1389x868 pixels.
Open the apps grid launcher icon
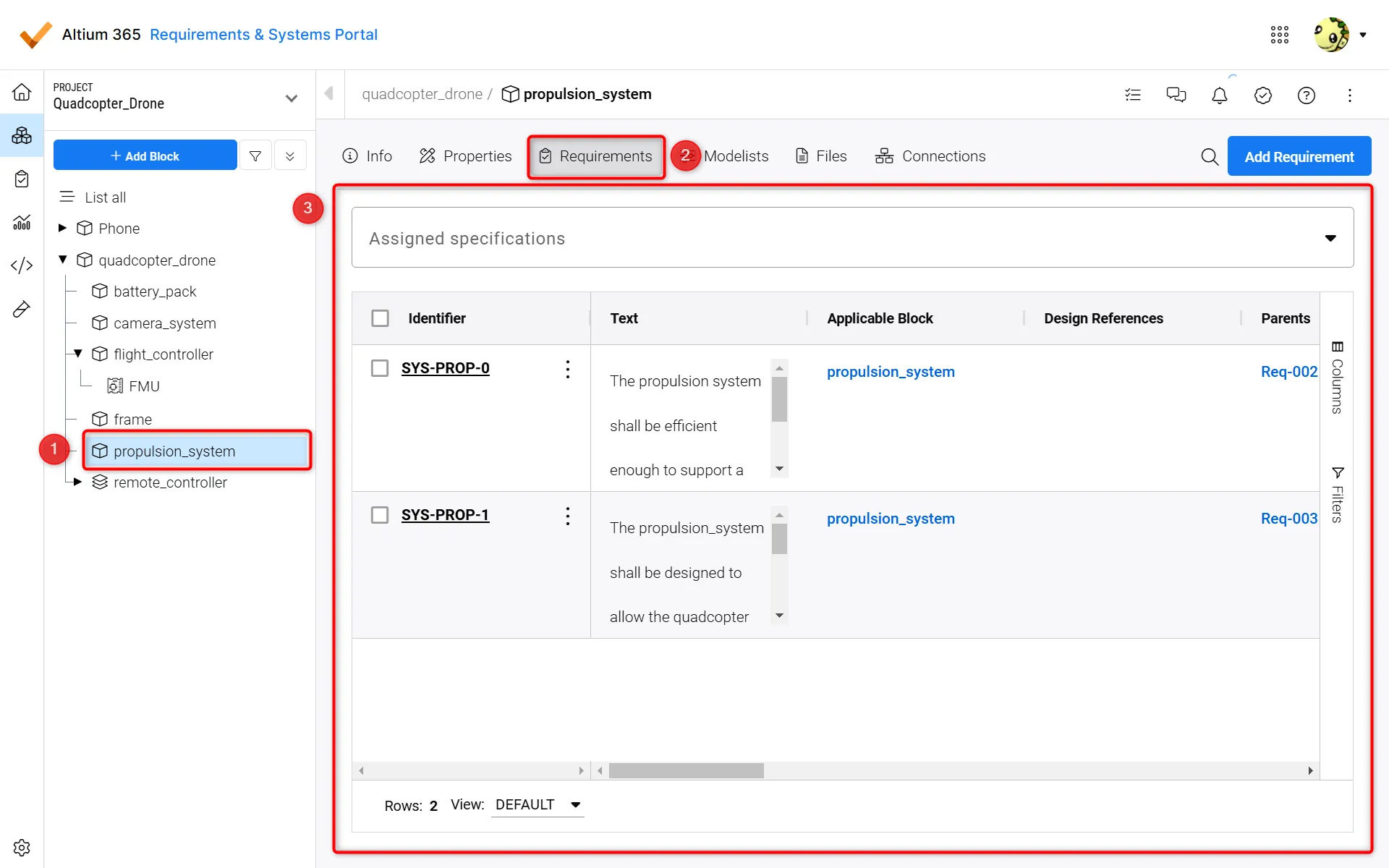tap(1279, 35)
